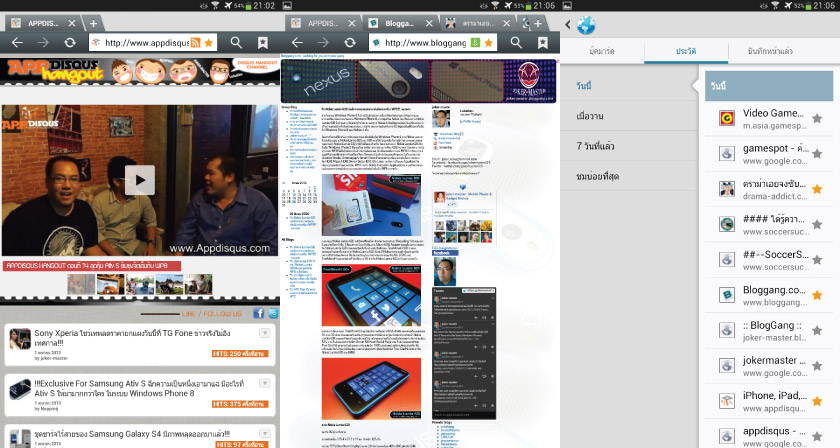Reload the appdisqus page
This screenshot has width=840, height=448.
70,42
